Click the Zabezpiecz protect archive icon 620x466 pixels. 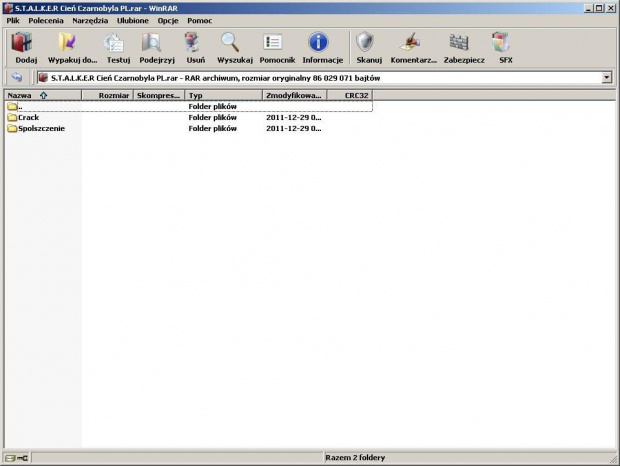click(459, 42)
